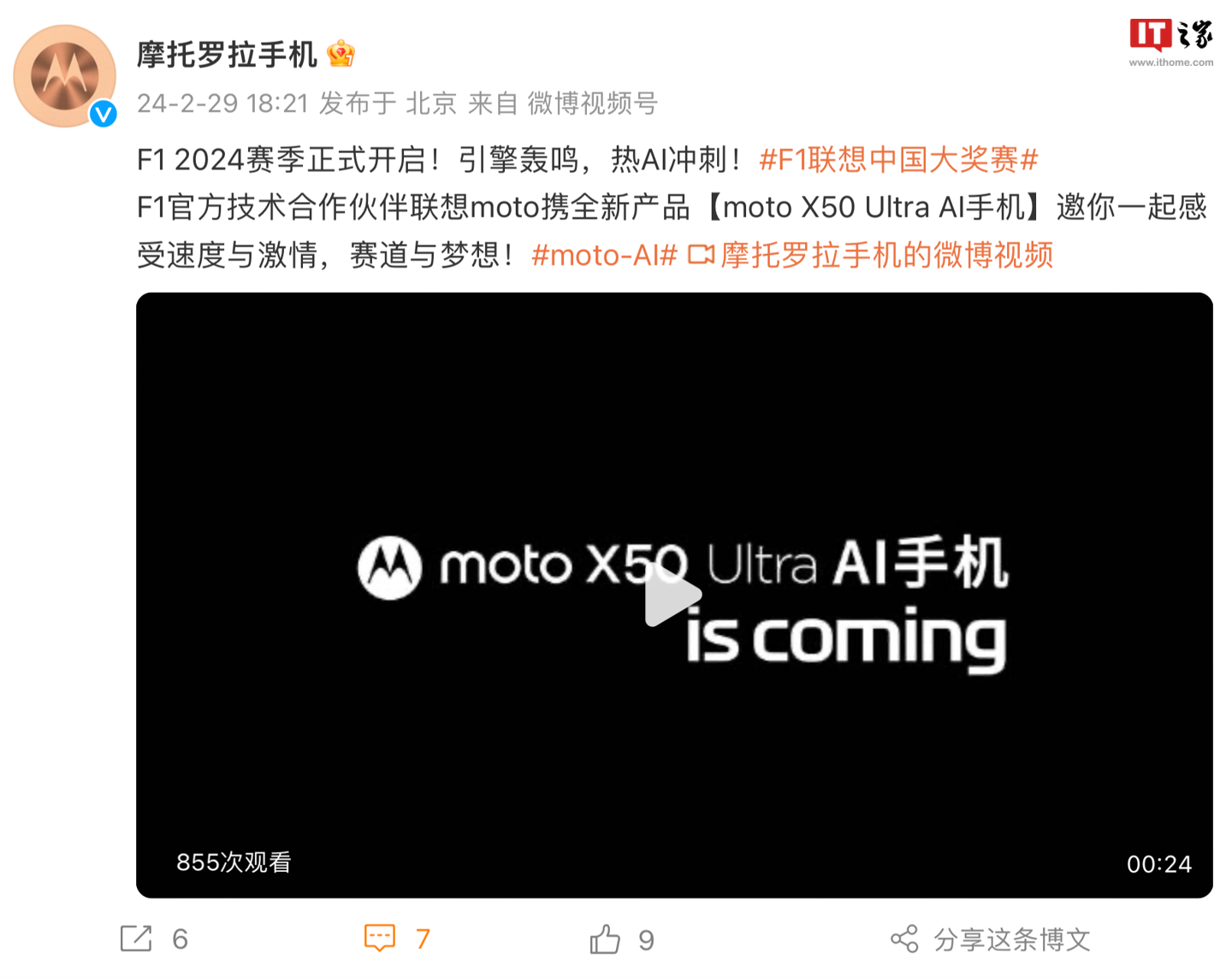Like the post with thumbs-up icon
This screenshot has height=978, width=1232.
point(605,939)
